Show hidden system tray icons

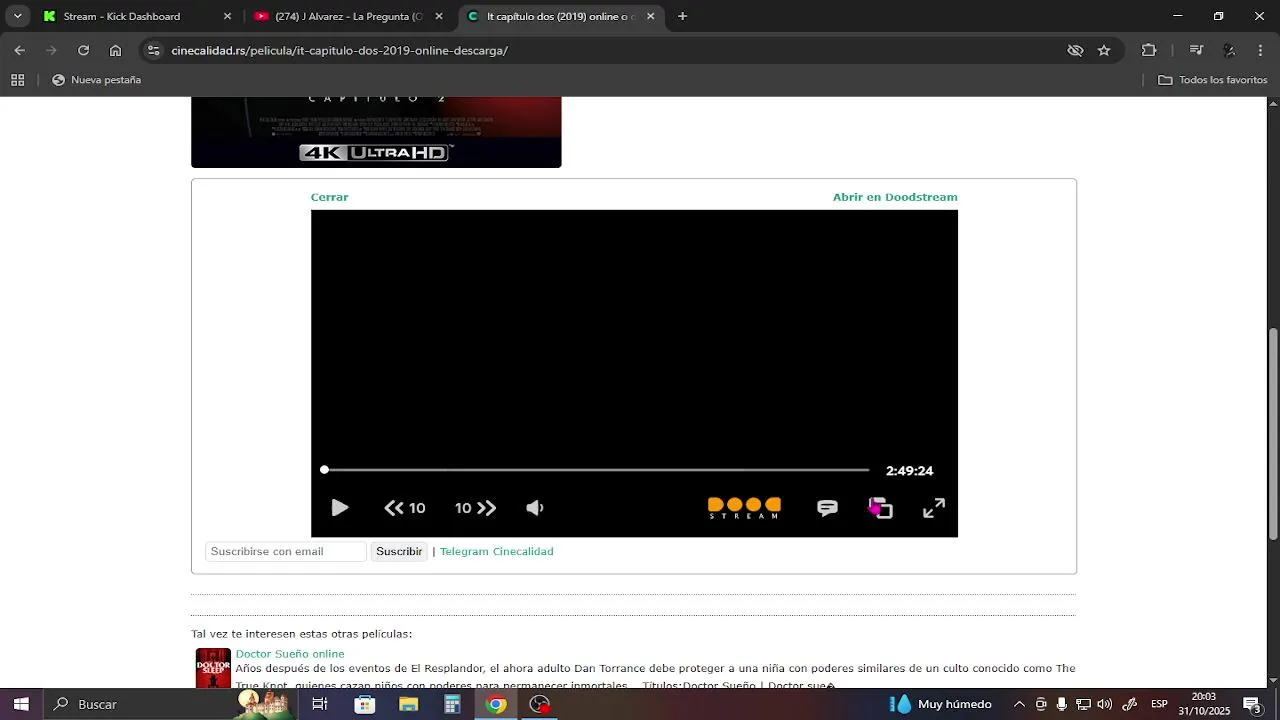tap(1019, 704)
